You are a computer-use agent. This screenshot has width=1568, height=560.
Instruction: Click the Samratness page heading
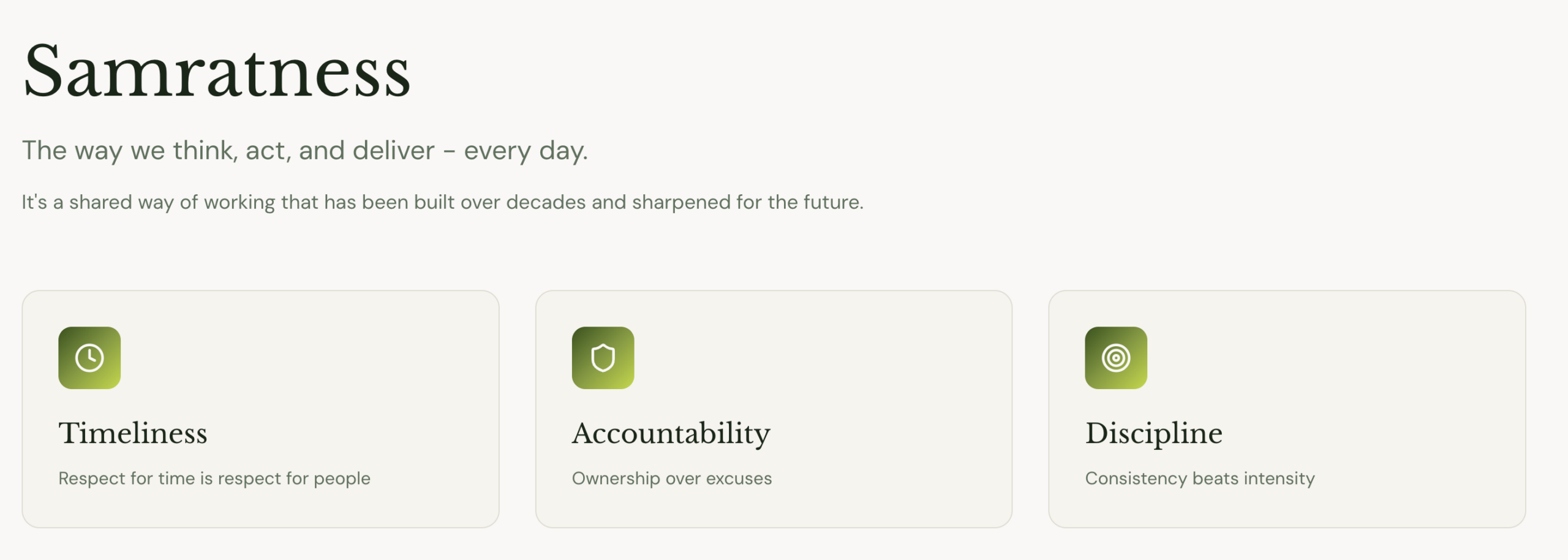pyautogui.click(x=217, y=72)
